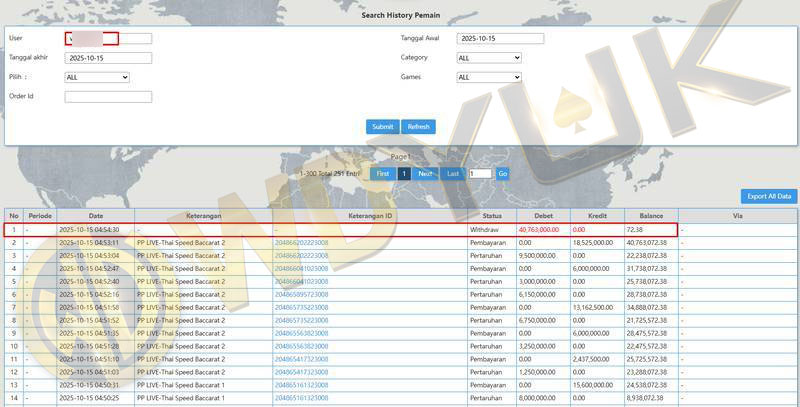Click the User input field
This screenshot has height=407, width=800.
pos(108,39)
